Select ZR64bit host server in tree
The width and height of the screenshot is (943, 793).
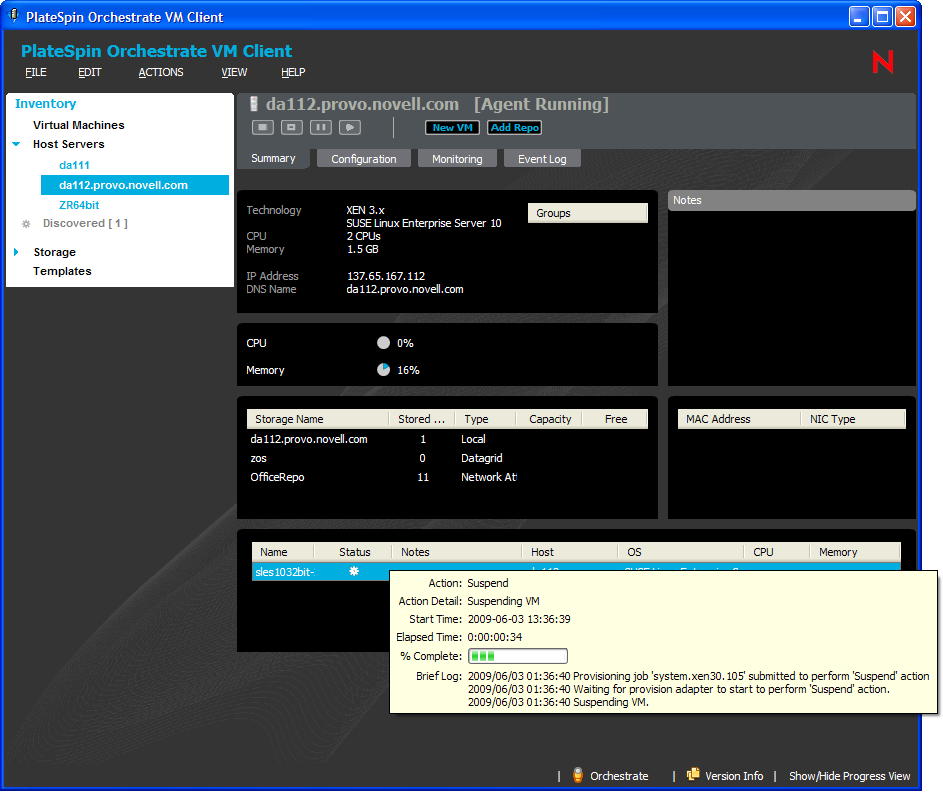tap(79, 205)
